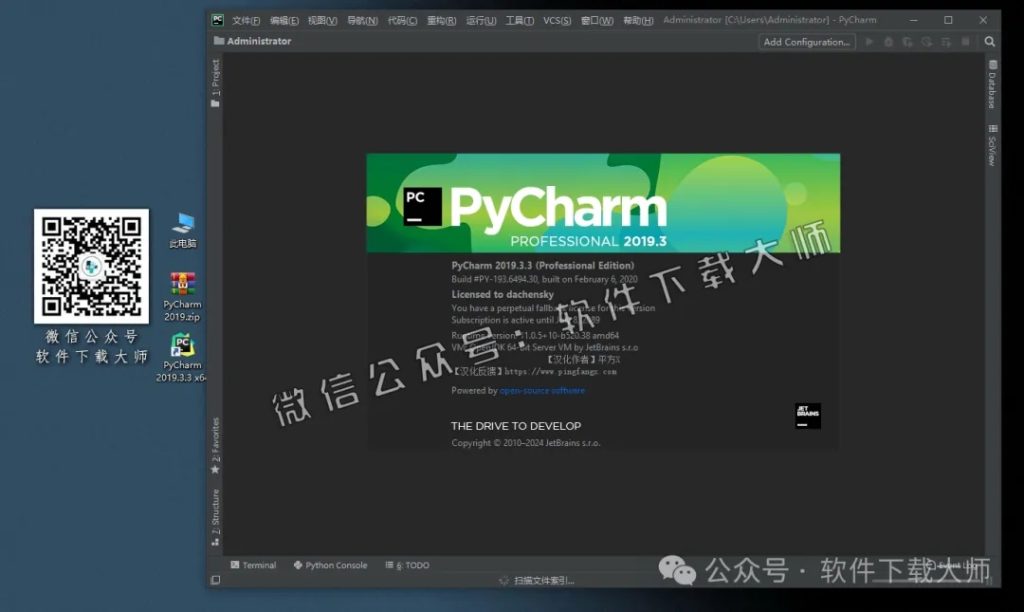The height and width of the screenshot is (612, 1024).
Task: Open the 帮助 (Help) menu
Action: [637, 19]
